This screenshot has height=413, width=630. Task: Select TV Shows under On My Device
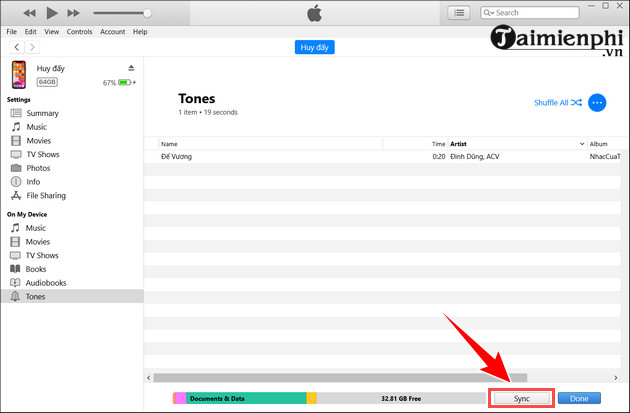[42, 256]
